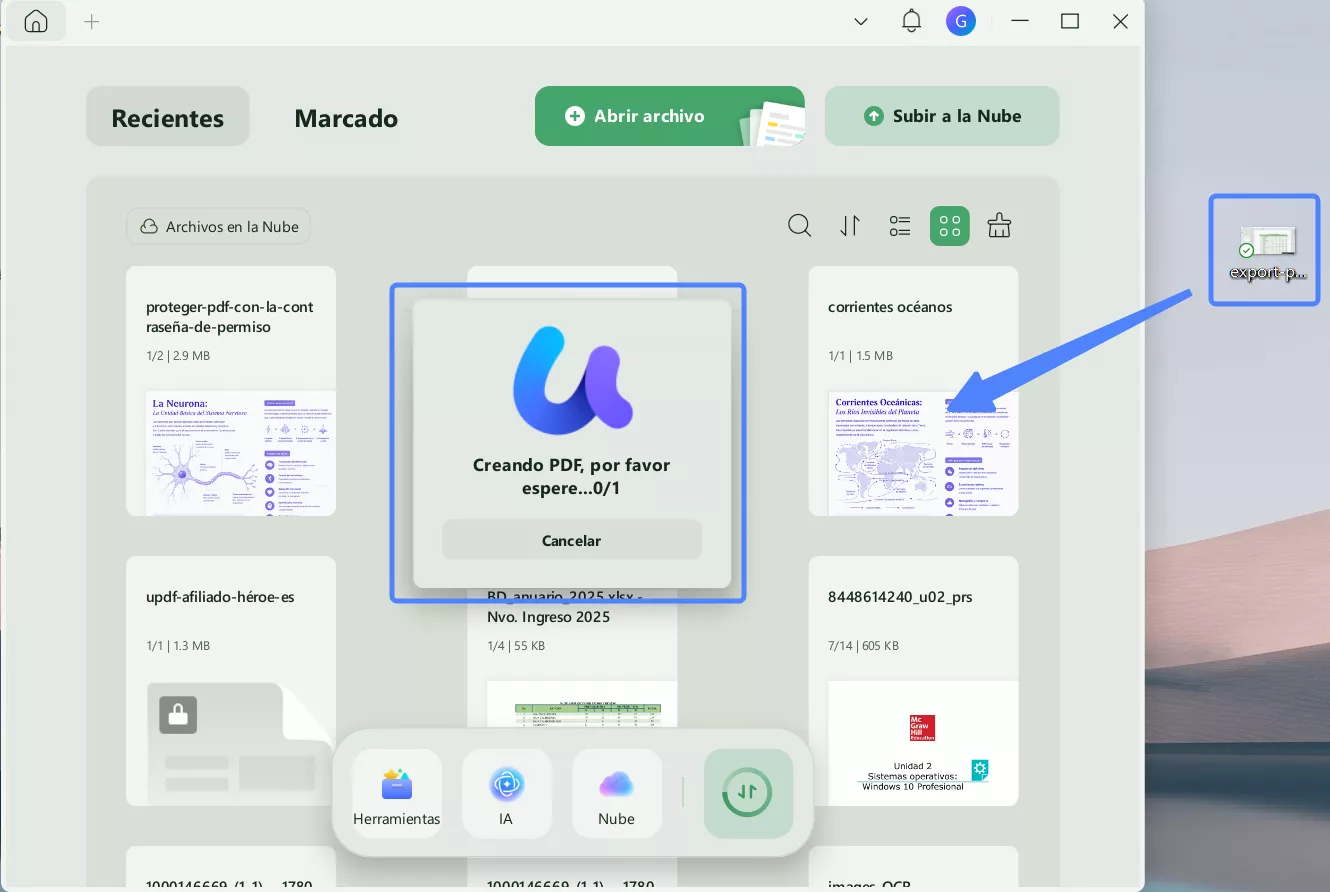Click the updf-afiliado-héroe-es title text
This screenshot has height=892, width=1330.
220,597
